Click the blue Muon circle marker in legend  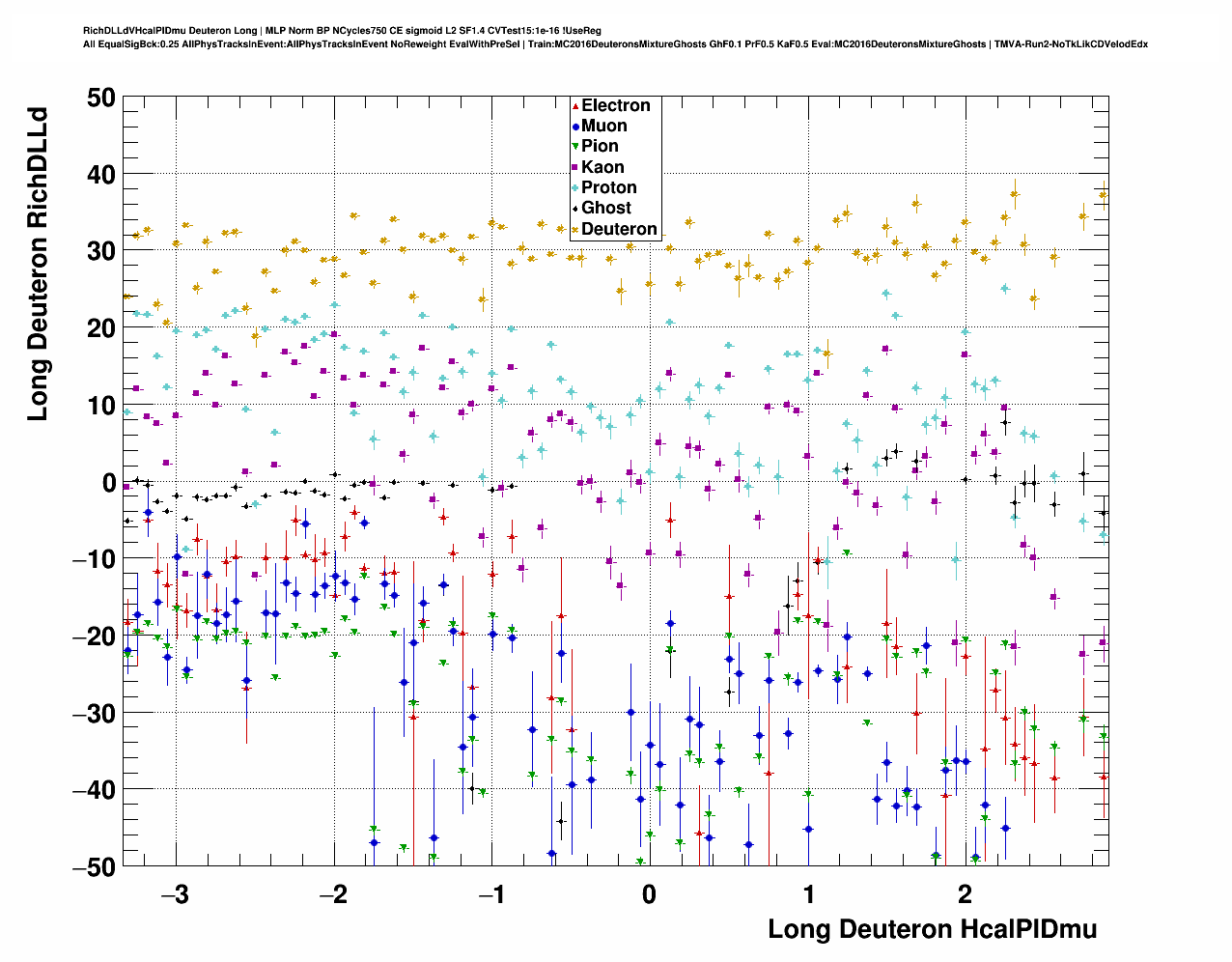[575, 127]
